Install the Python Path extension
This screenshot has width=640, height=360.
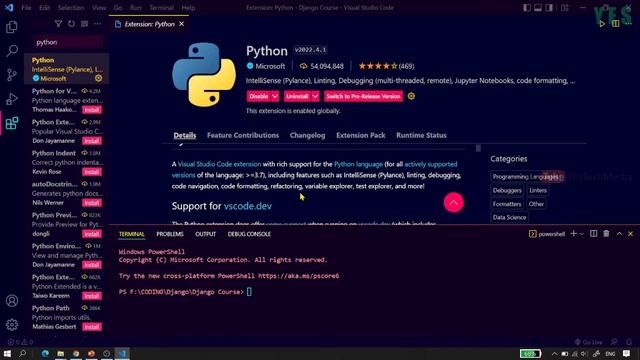tap(92, 327)
